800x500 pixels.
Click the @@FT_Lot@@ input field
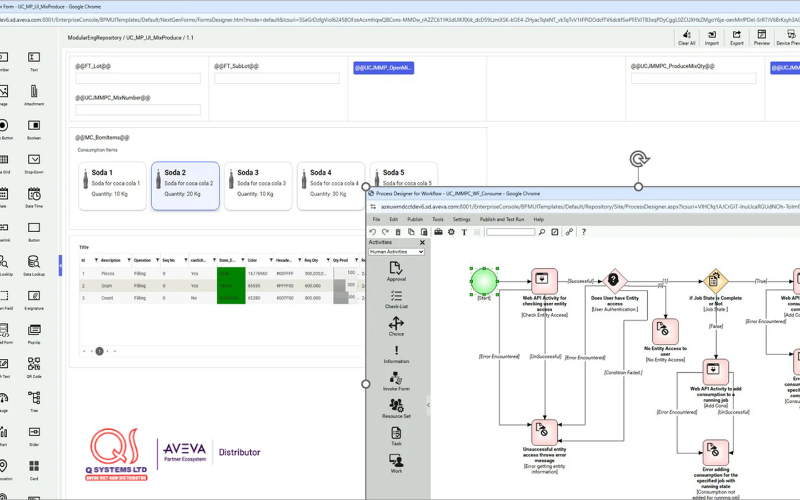coord(138,78)
